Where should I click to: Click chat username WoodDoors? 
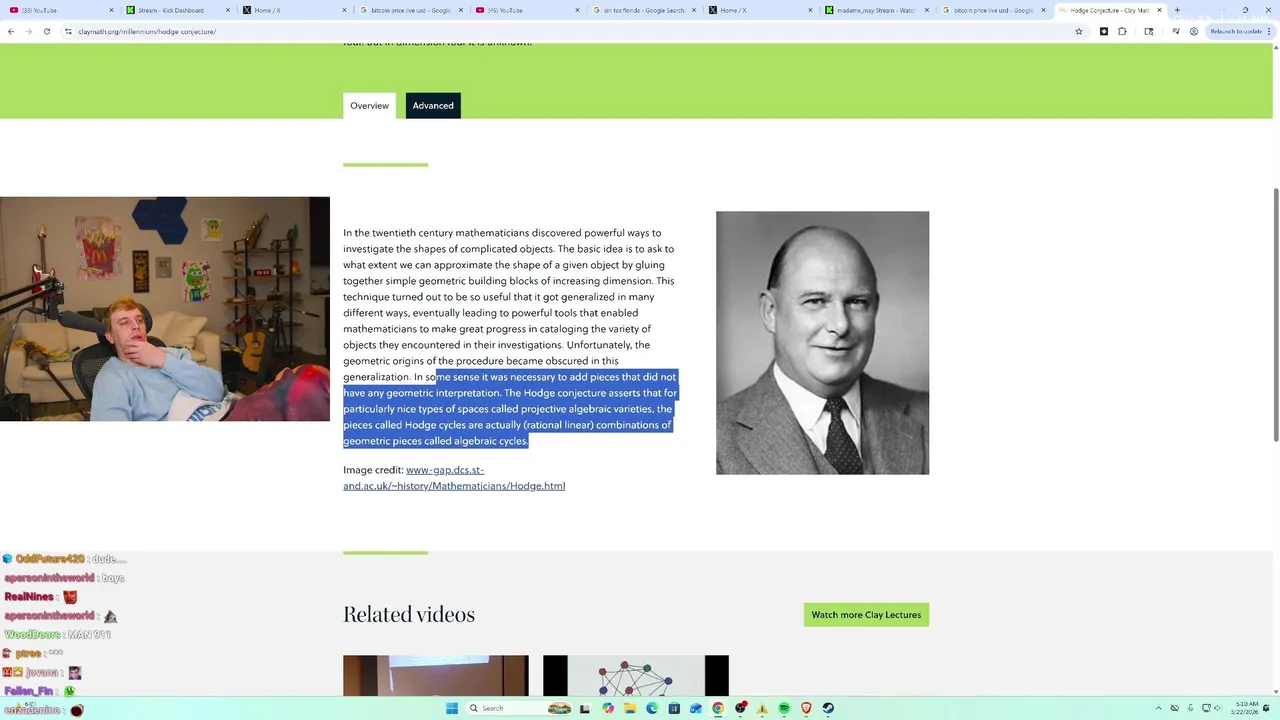(x=32, y=635)
